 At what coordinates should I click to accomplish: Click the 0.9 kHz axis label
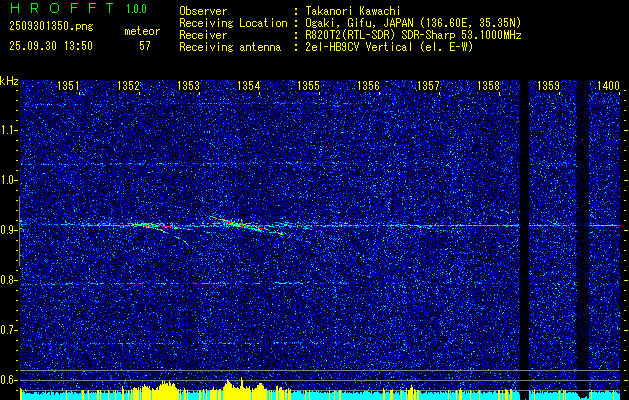pos(8,230)
